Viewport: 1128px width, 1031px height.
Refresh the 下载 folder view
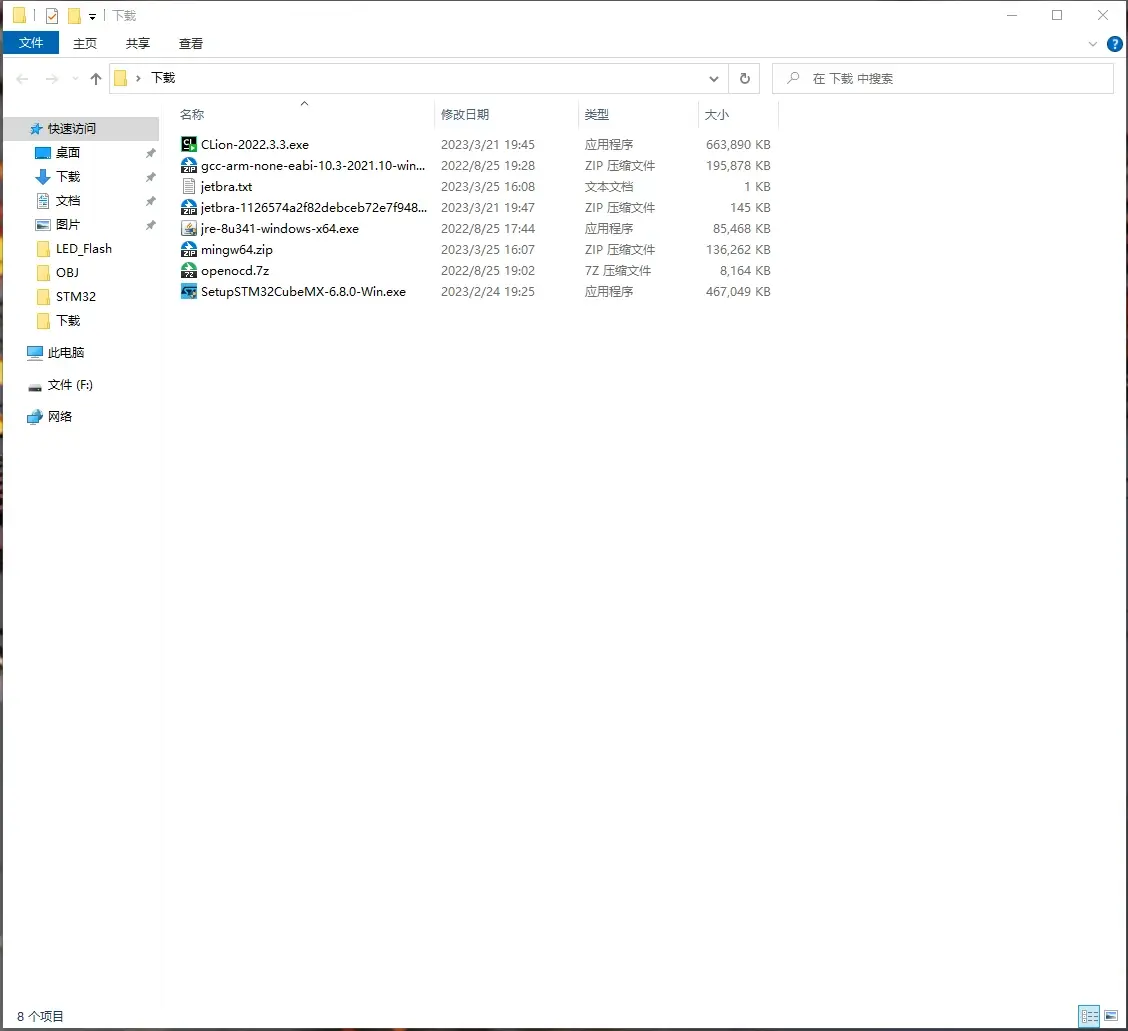pyautogui.click(x=745, y=78)
